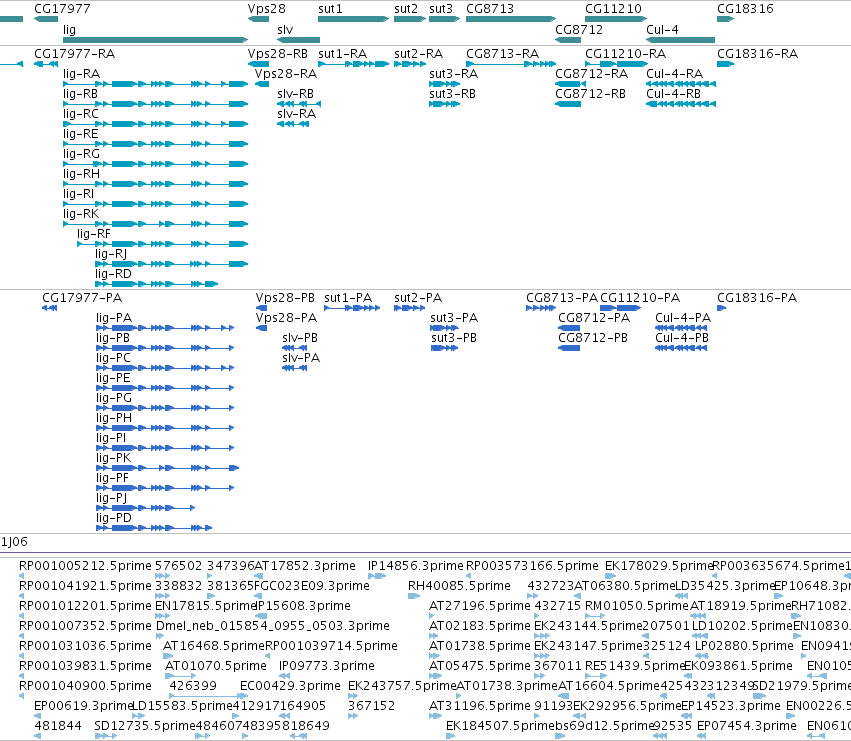Click the sut3-RB transcript label
The height and width of the screenshot is (741, 851).
click(x=453, y=94)
